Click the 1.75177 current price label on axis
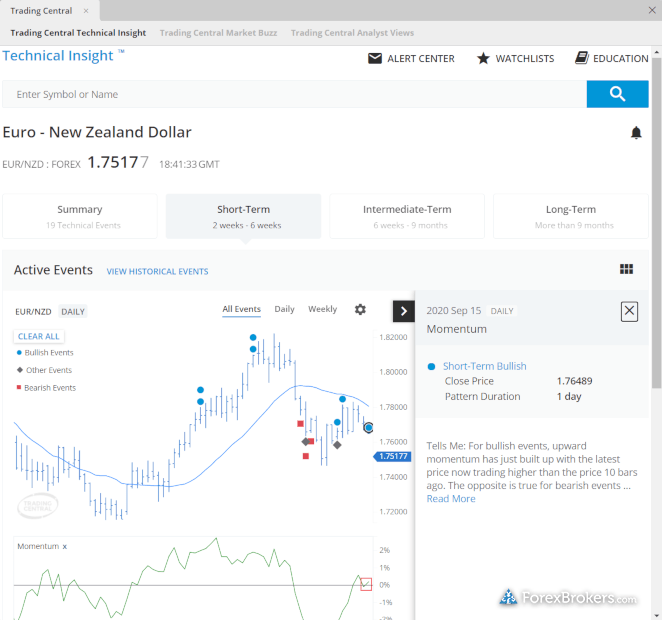The width and height of the screenshot is (662, 620). [x=393, y=456]
